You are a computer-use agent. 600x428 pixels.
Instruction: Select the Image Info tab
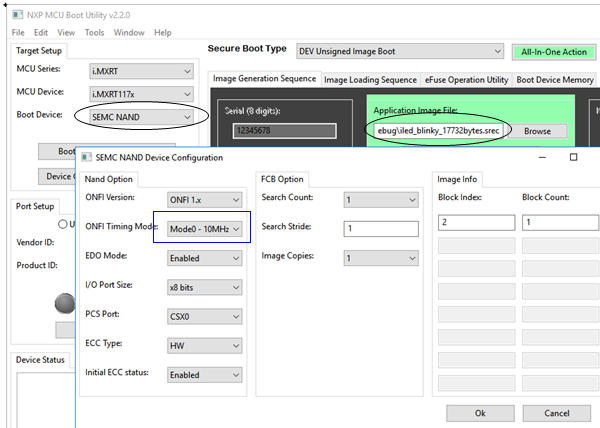tap(457, 179)
